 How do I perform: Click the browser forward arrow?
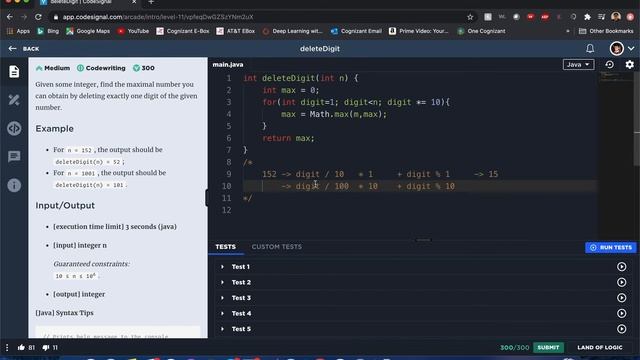(x=24, y=17)
